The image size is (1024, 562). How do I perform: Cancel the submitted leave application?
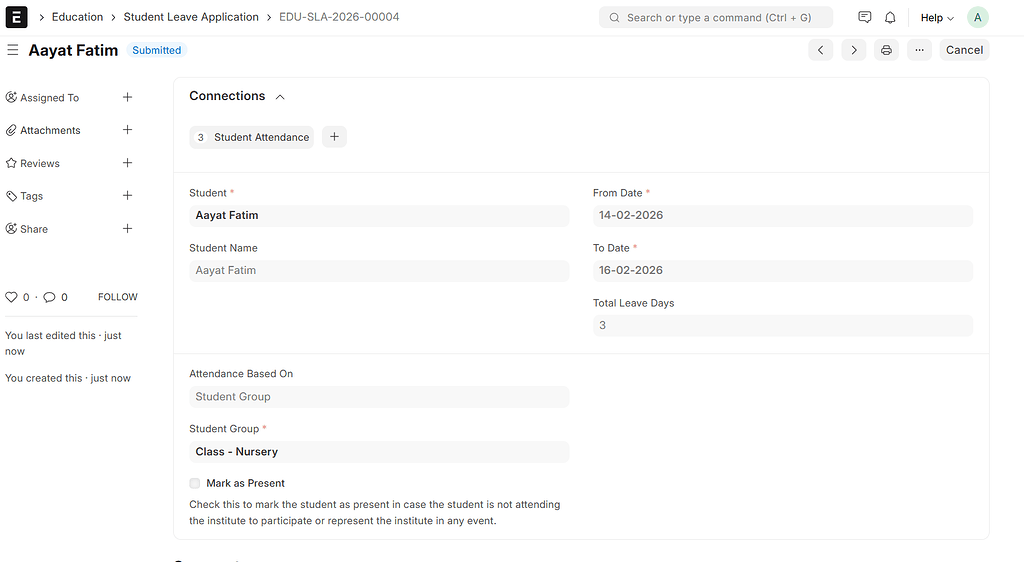[x=964, y=50]
